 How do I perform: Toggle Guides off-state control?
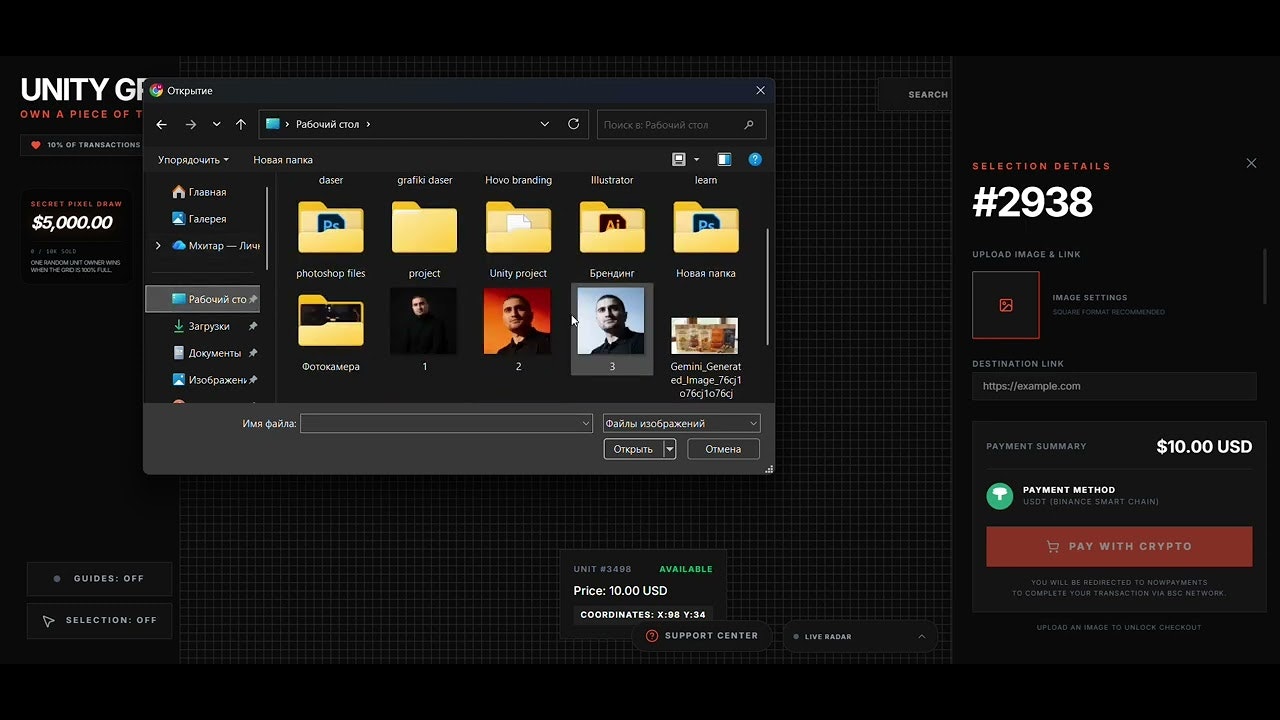pyautogui.click(x=99, y=578)
